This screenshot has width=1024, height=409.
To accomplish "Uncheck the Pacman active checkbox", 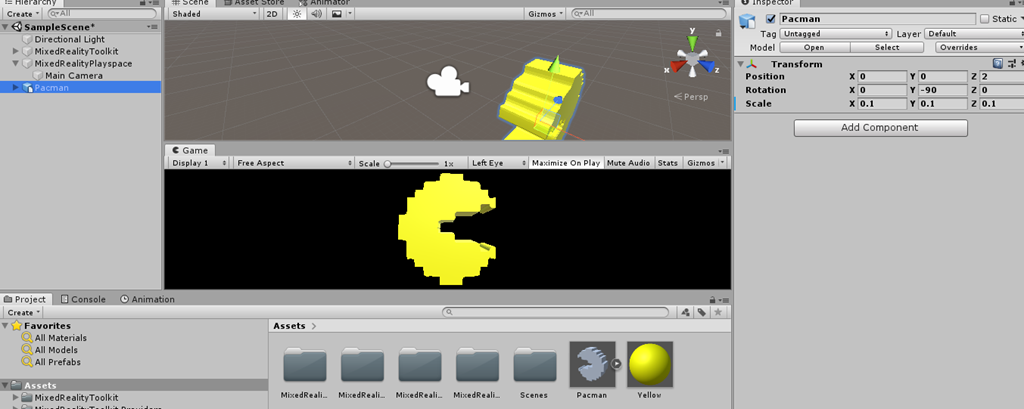I will (770, 19).
